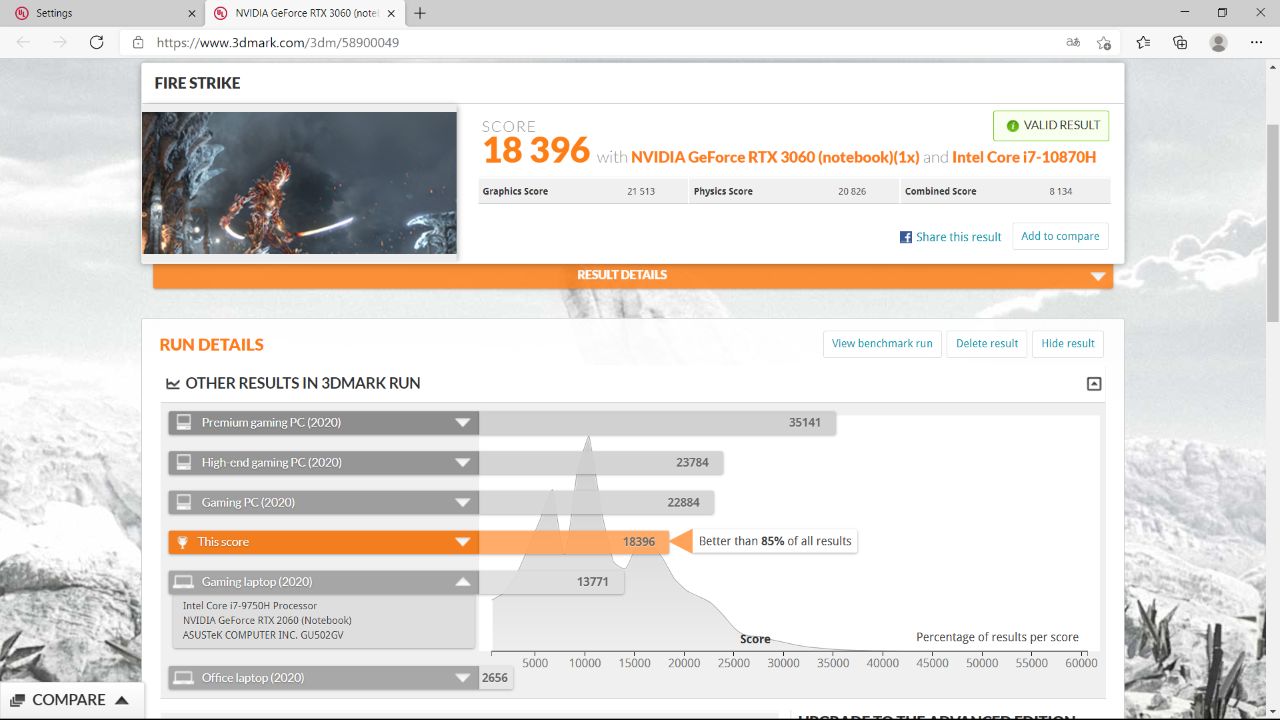The image size is (1280, 720).
Task: Expand Gaming PC (2020) arrow
Action: (x=462, y=503)
